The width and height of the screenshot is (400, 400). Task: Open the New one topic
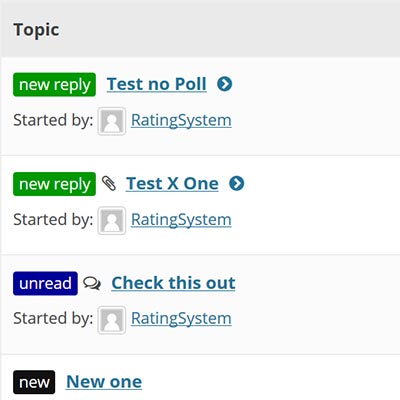click(104, 382)
